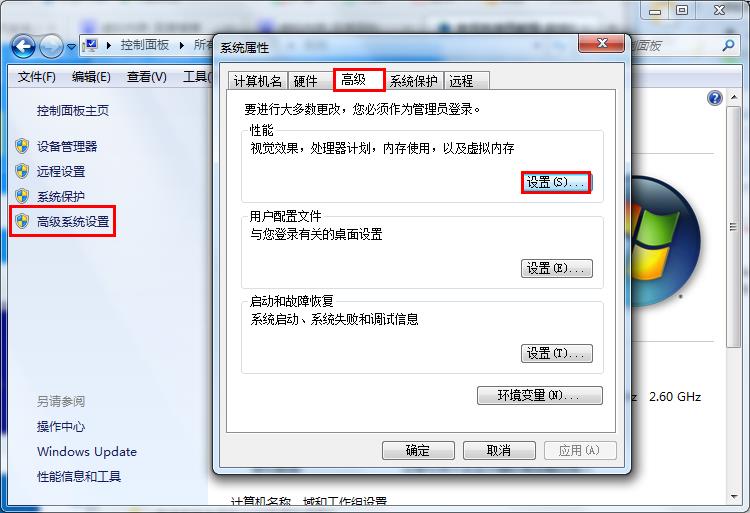This screenshot has height=513, width=750.
Task: Click the 确定 button
Action: click(x=418, y=450)
